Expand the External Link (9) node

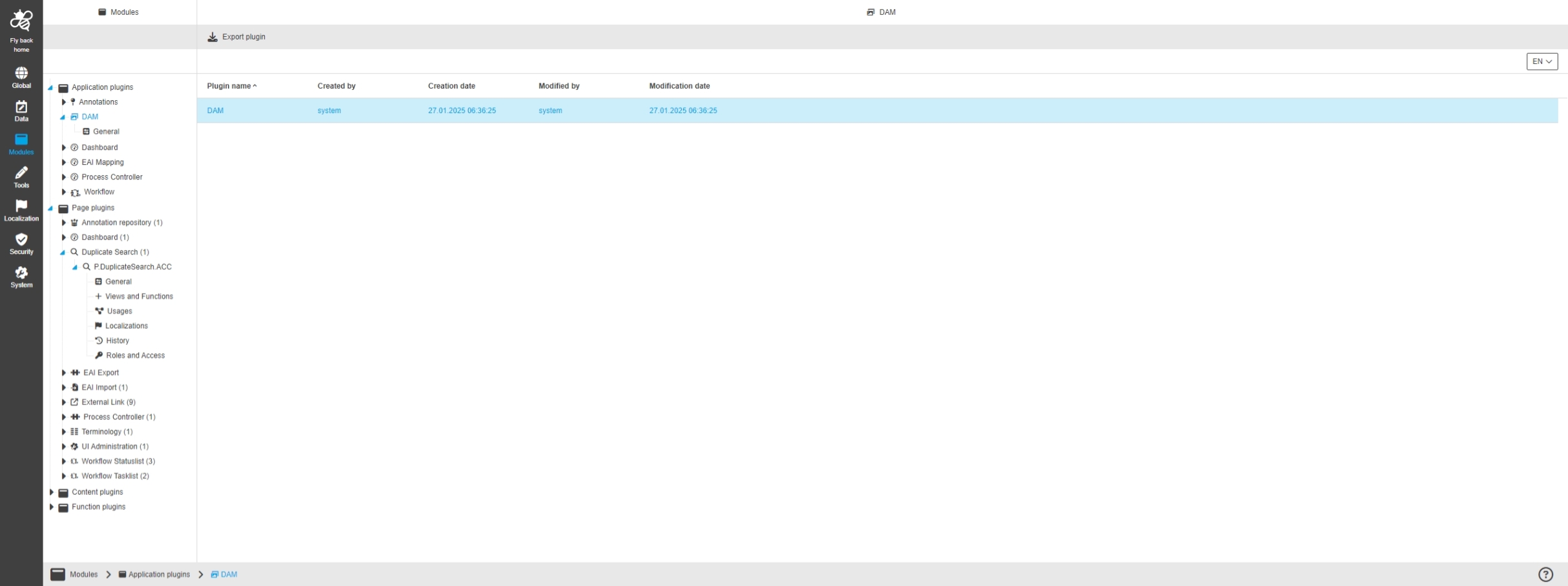[x=63, y=402]
